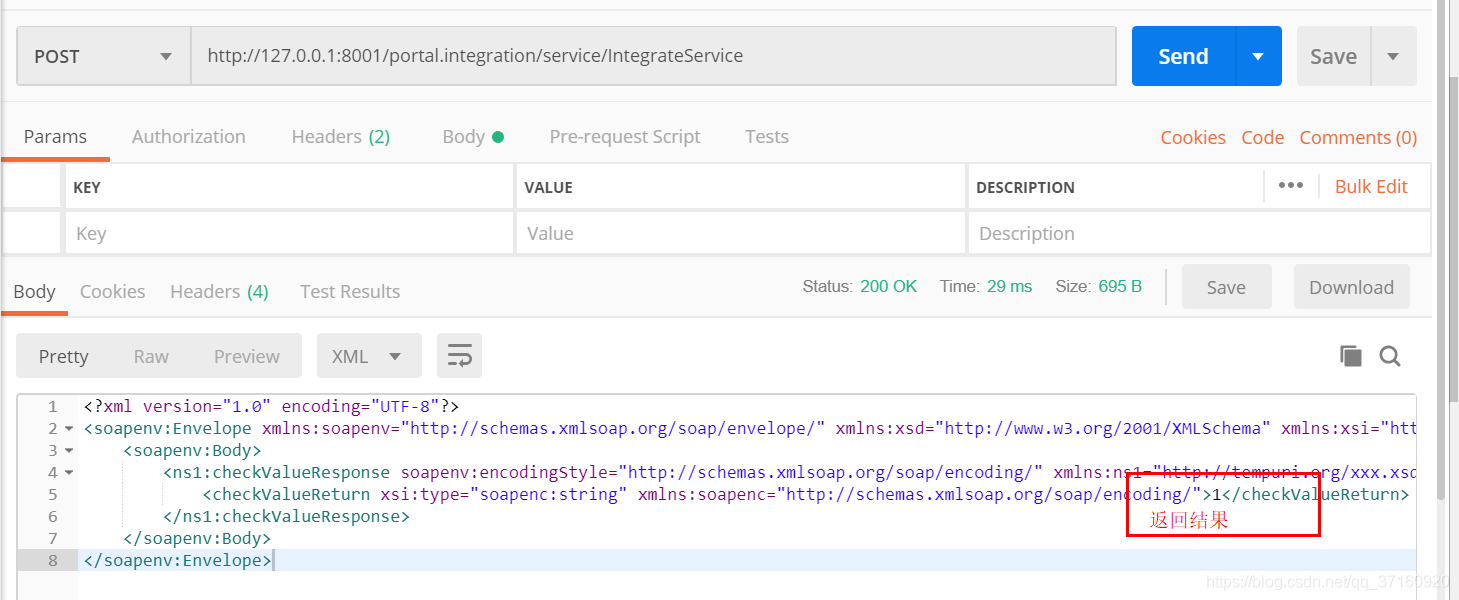Click the Send button
This screenshot has width=1459, height=600.
click(x=1182, y=56)
